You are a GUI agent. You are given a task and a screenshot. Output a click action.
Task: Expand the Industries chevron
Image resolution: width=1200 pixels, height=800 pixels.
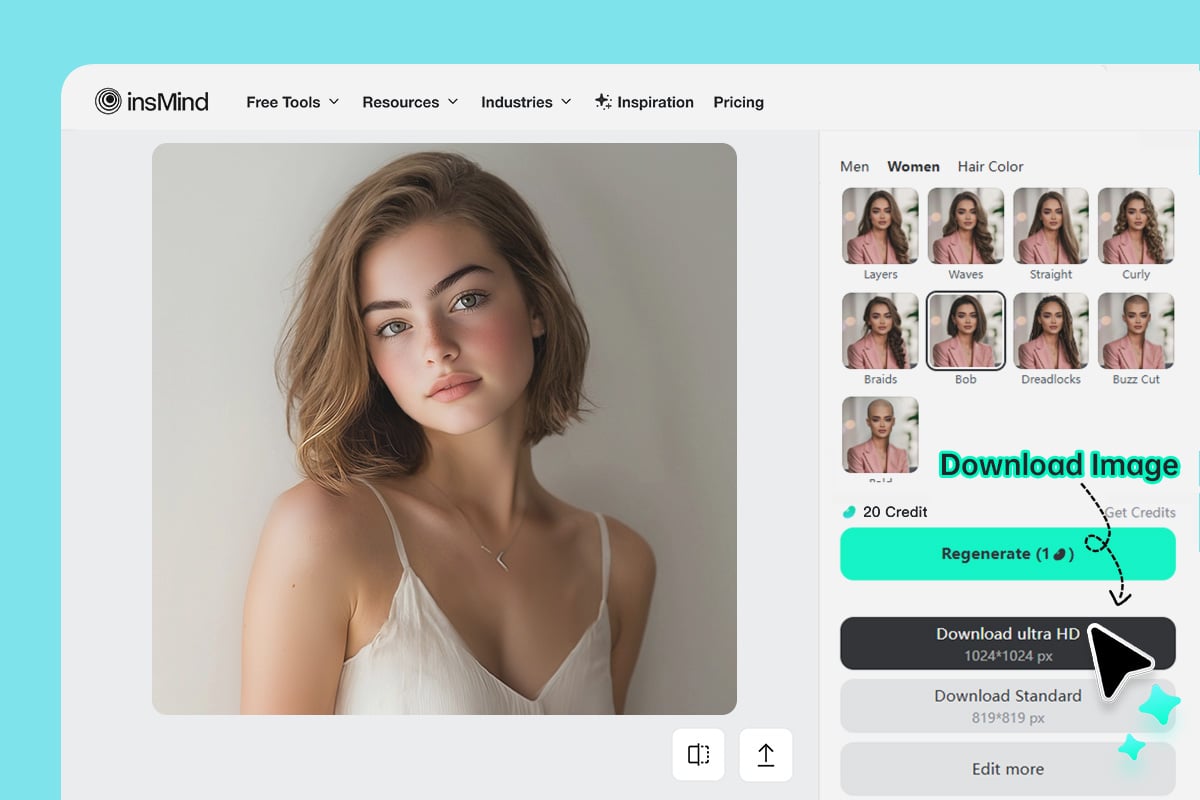(x=566, y=102)
